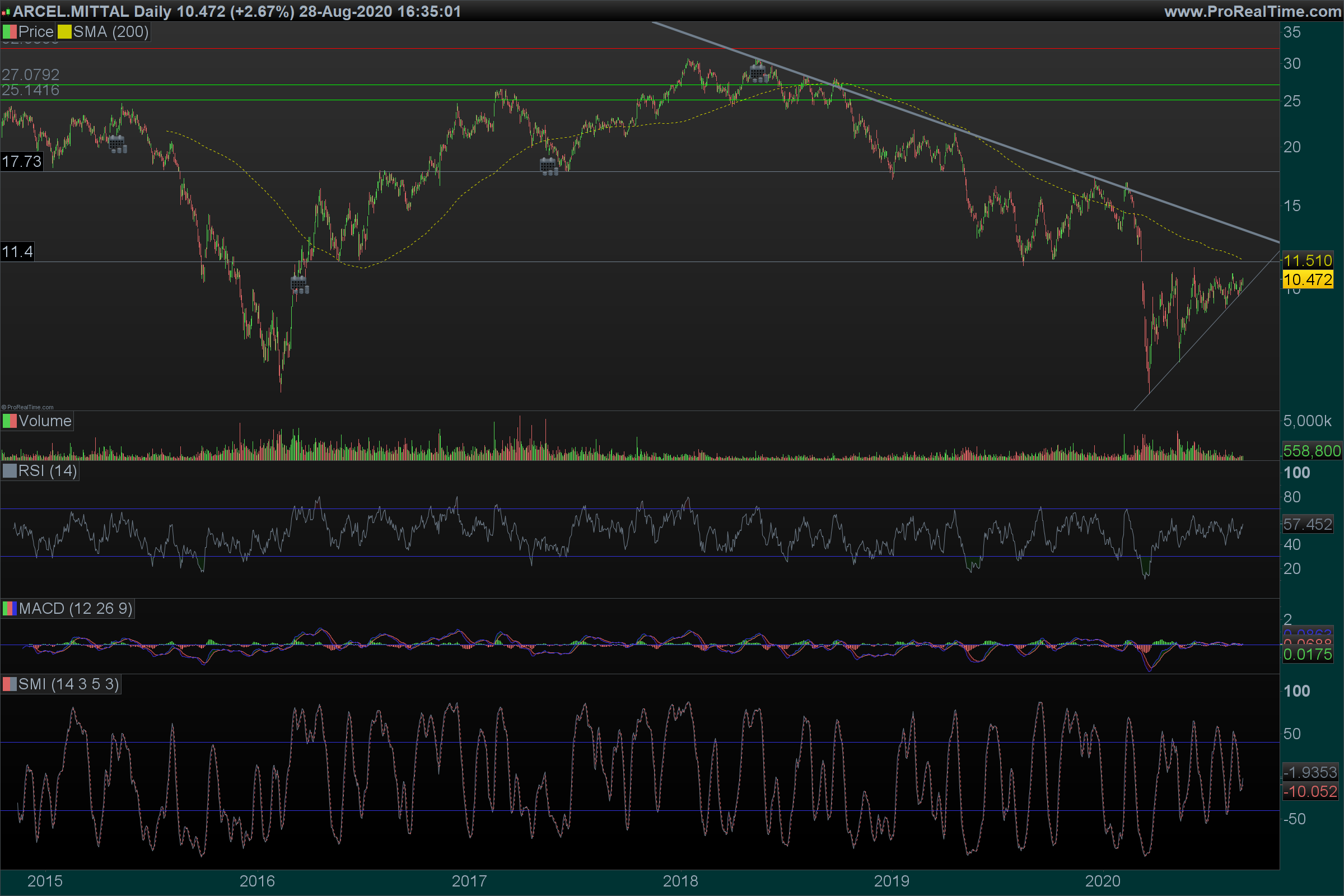This screenshot has height=896, width=1344.
Task: Click the dividend calendar icon in mid-2018
Action: (x=758, y=73)
